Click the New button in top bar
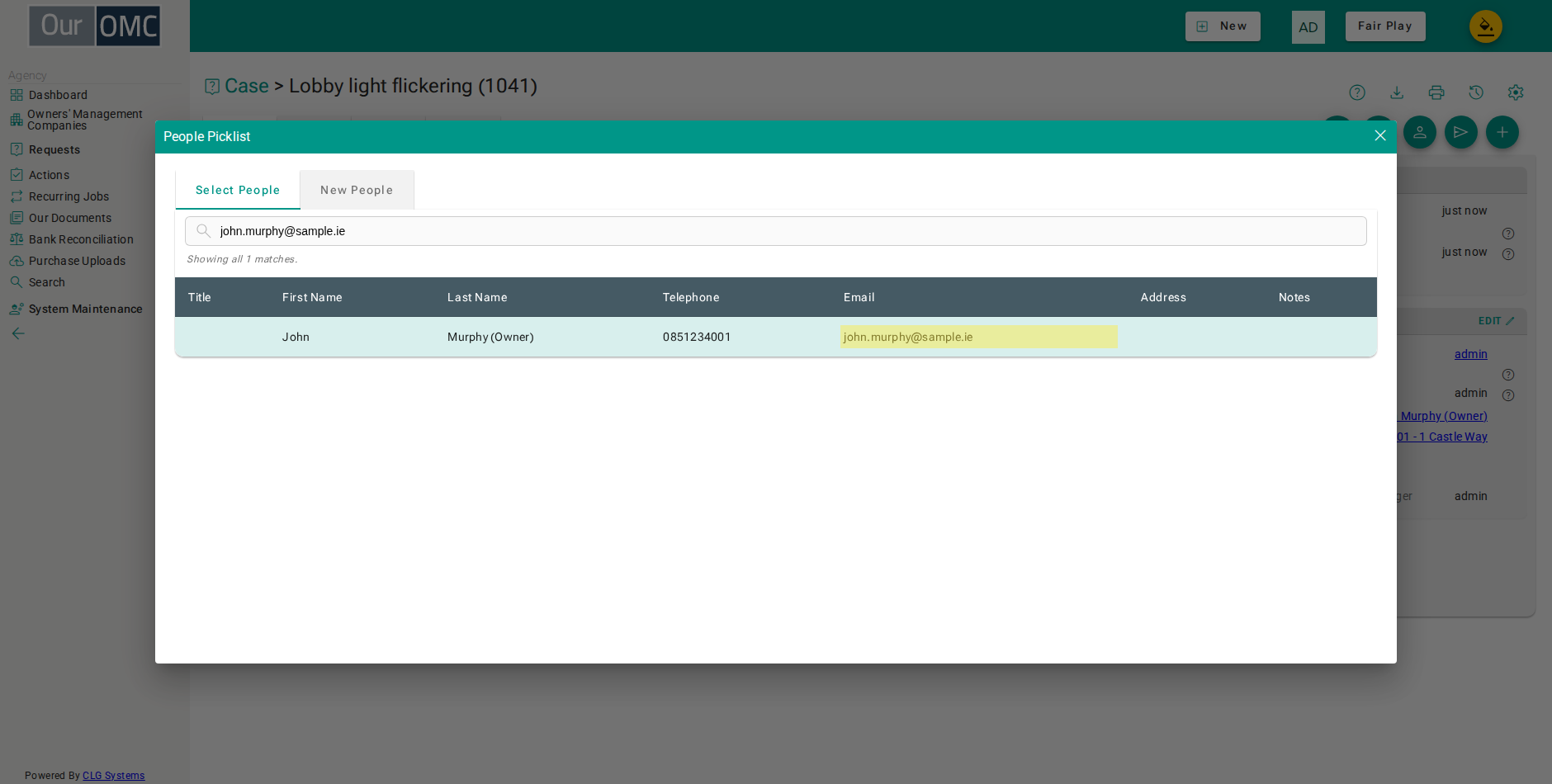The width and height of the screenshot is (1552, 784). [x=1223, y=26]
